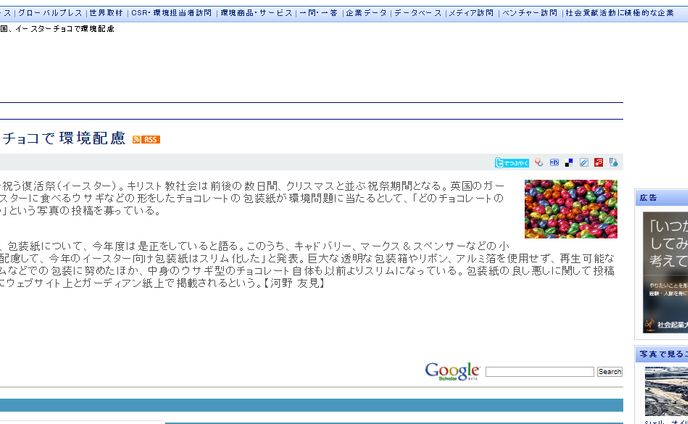Click the breadcrumb text イースターチョコで環境配慮
The image size is (688, 424).
(64, 29)
